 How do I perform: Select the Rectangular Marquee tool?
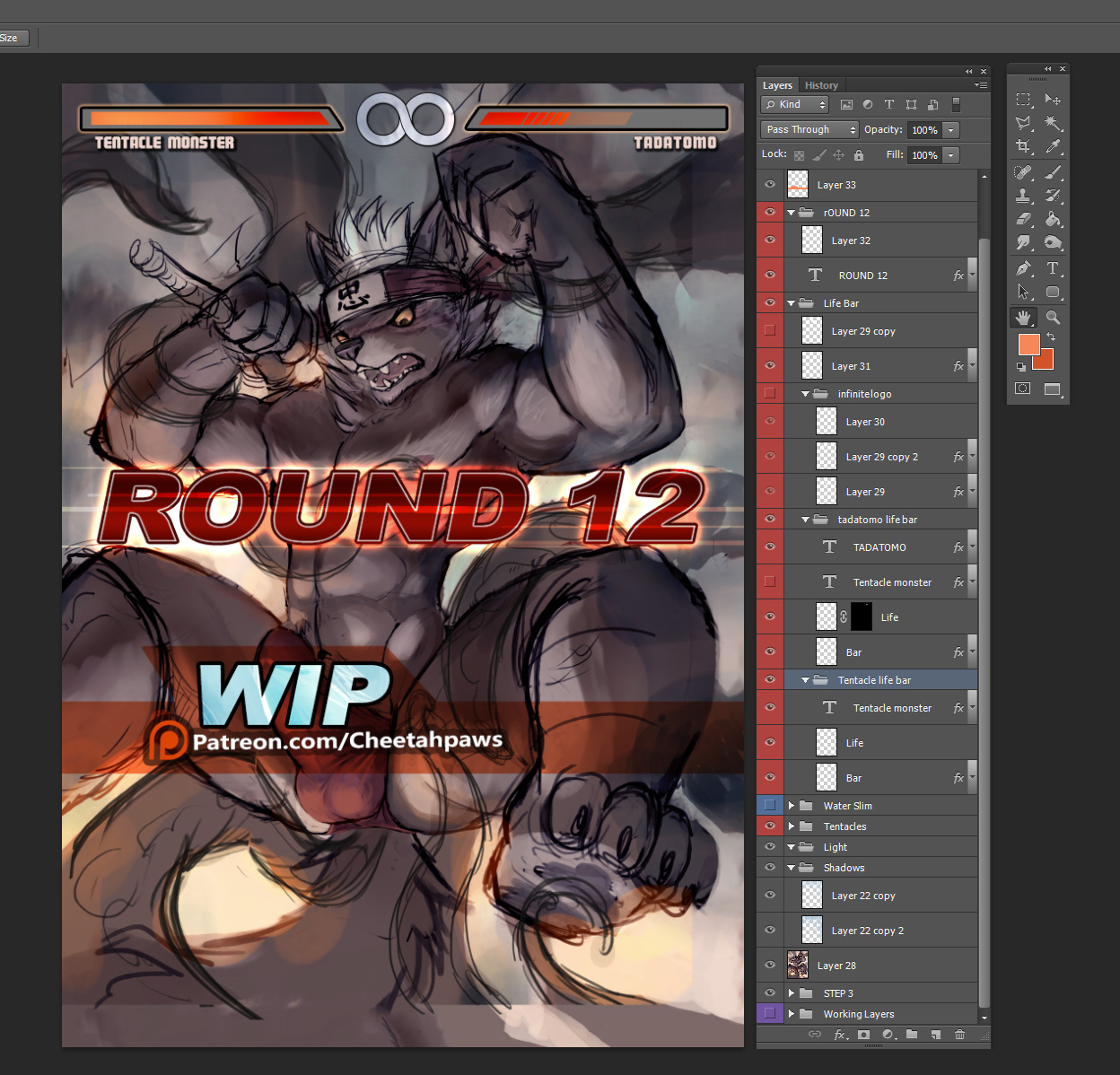(x=1023, y=100)
